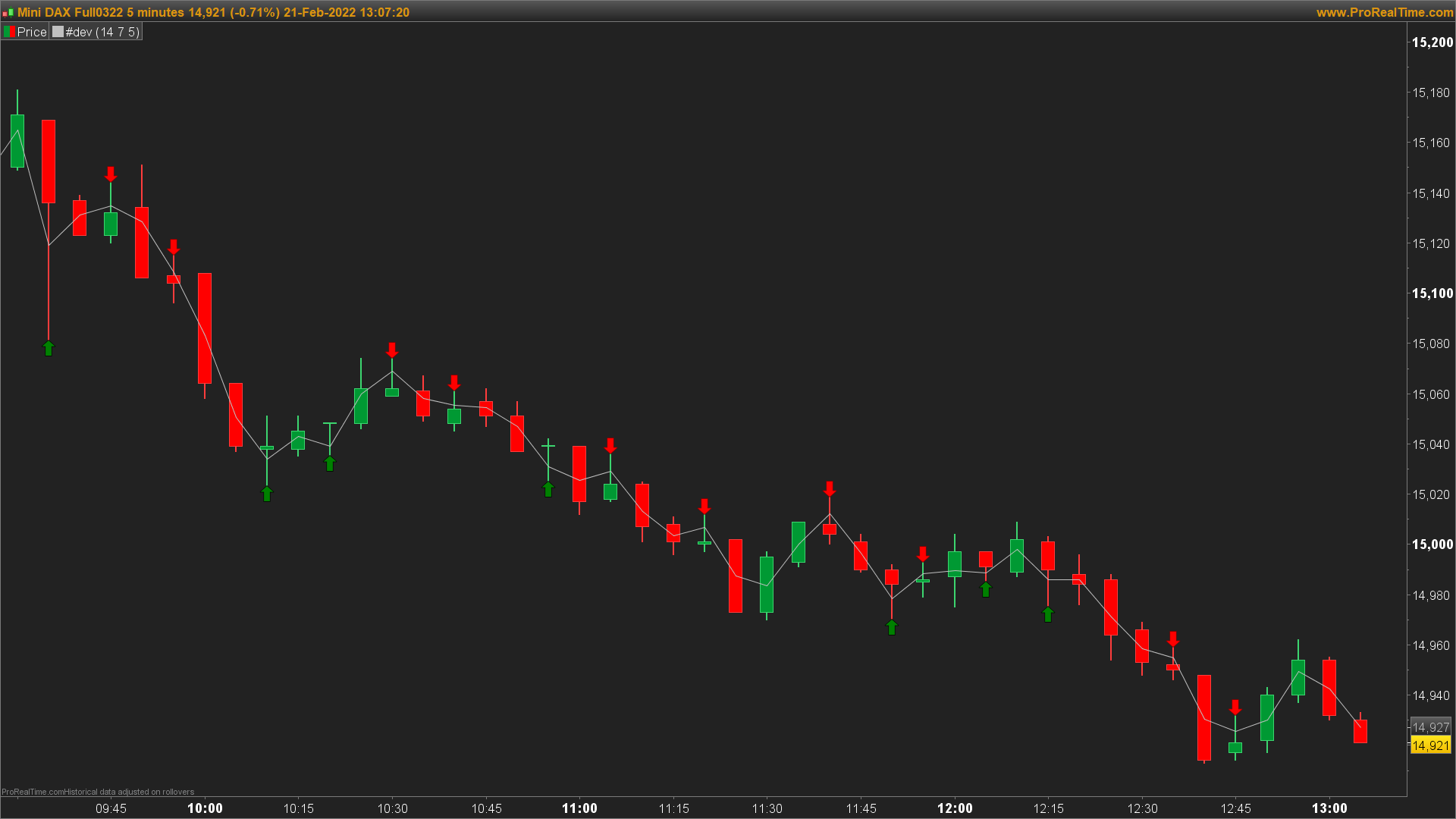The image size is (1456, 819).
Task: Click green up arrow under the long 09:35 wick
Action: pos(49,348)
